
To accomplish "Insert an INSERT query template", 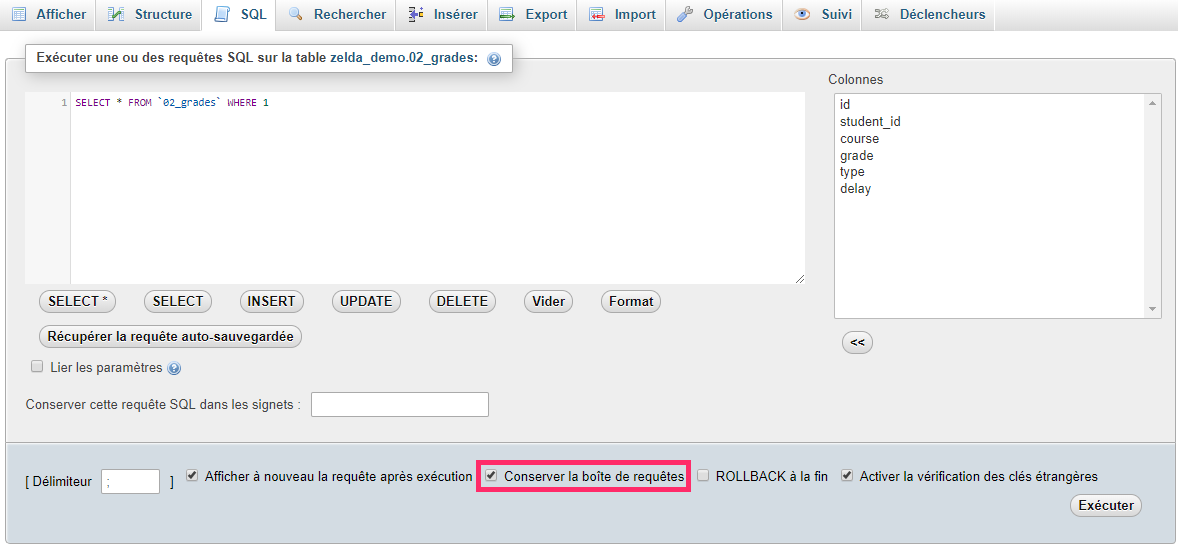I will tap(271, 301).
